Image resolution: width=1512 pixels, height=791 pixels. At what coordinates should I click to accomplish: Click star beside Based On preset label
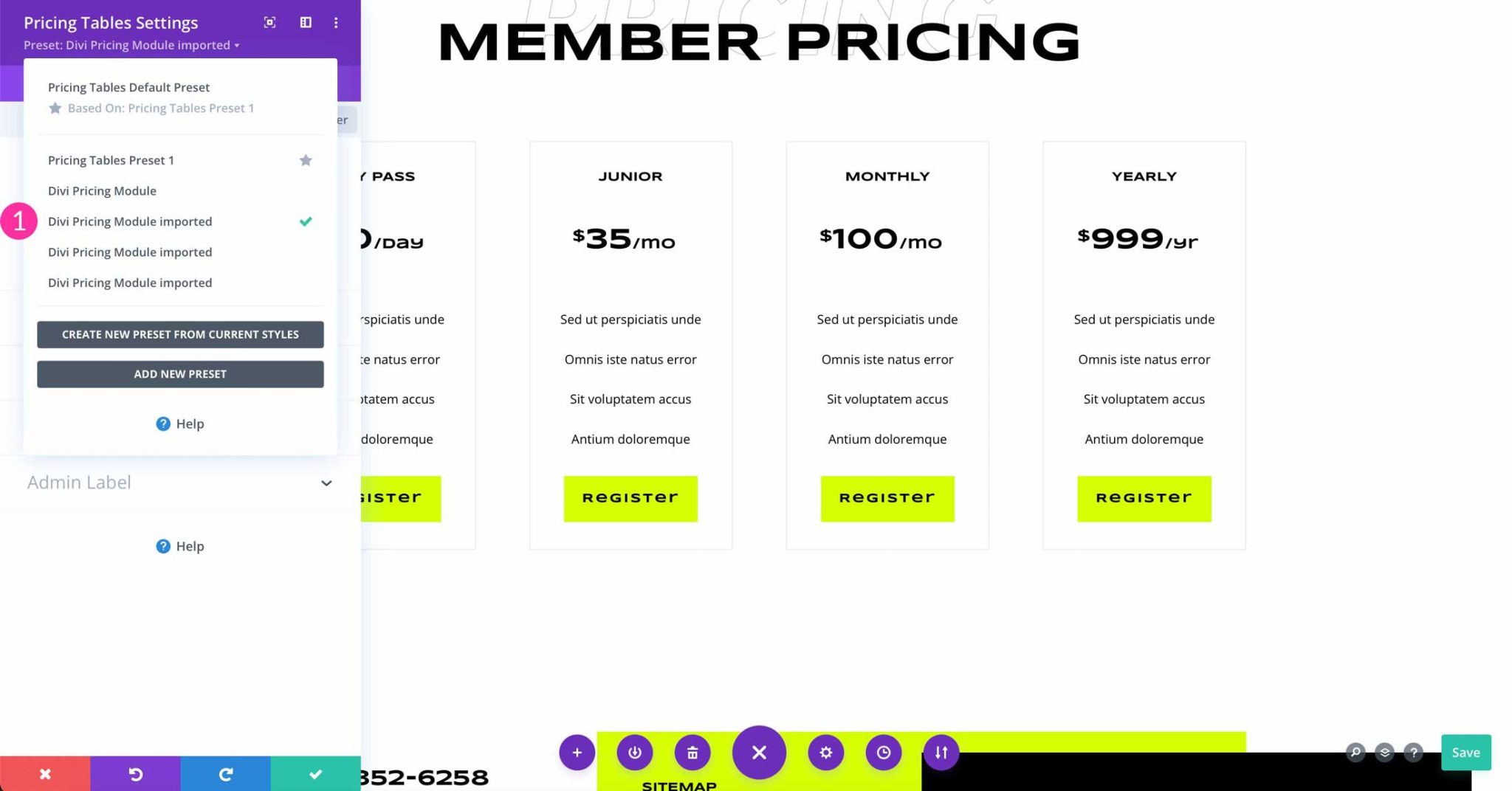pyautogui.click(x=55, y=108)
